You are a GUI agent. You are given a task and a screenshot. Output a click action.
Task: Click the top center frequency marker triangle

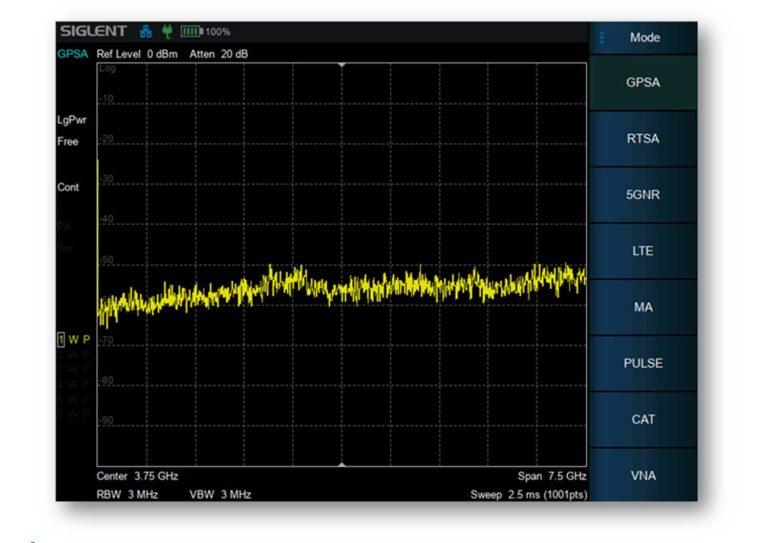point(342,64)
